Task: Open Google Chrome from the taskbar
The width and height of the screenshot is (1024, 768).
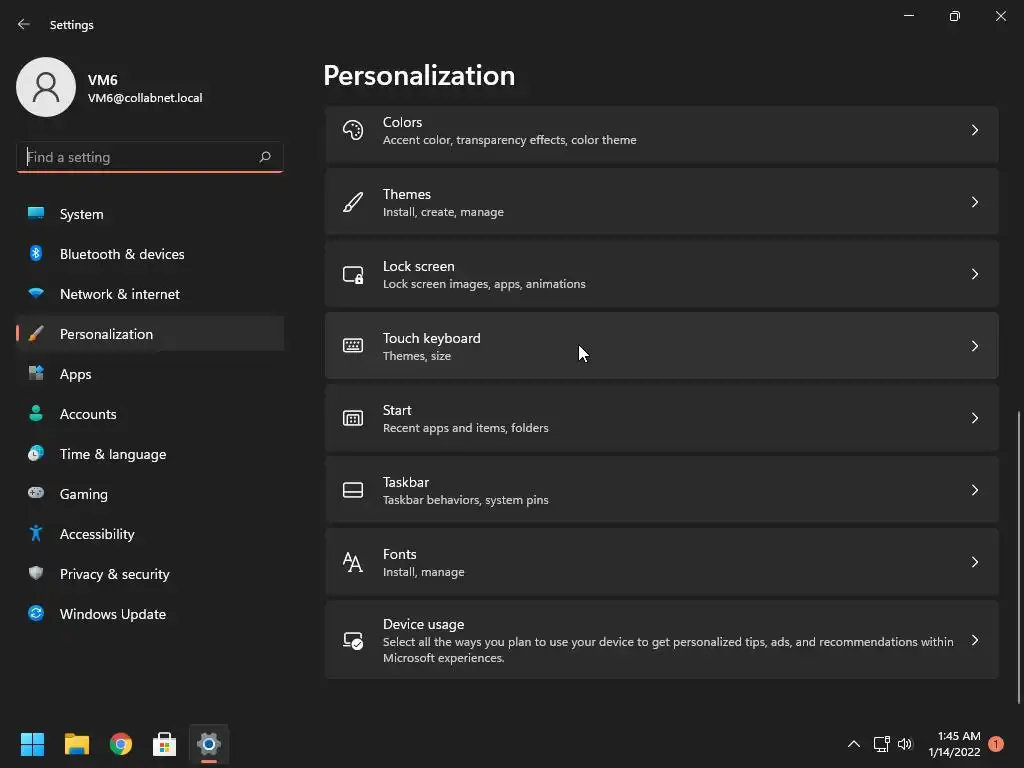Action: coord(121,744)
